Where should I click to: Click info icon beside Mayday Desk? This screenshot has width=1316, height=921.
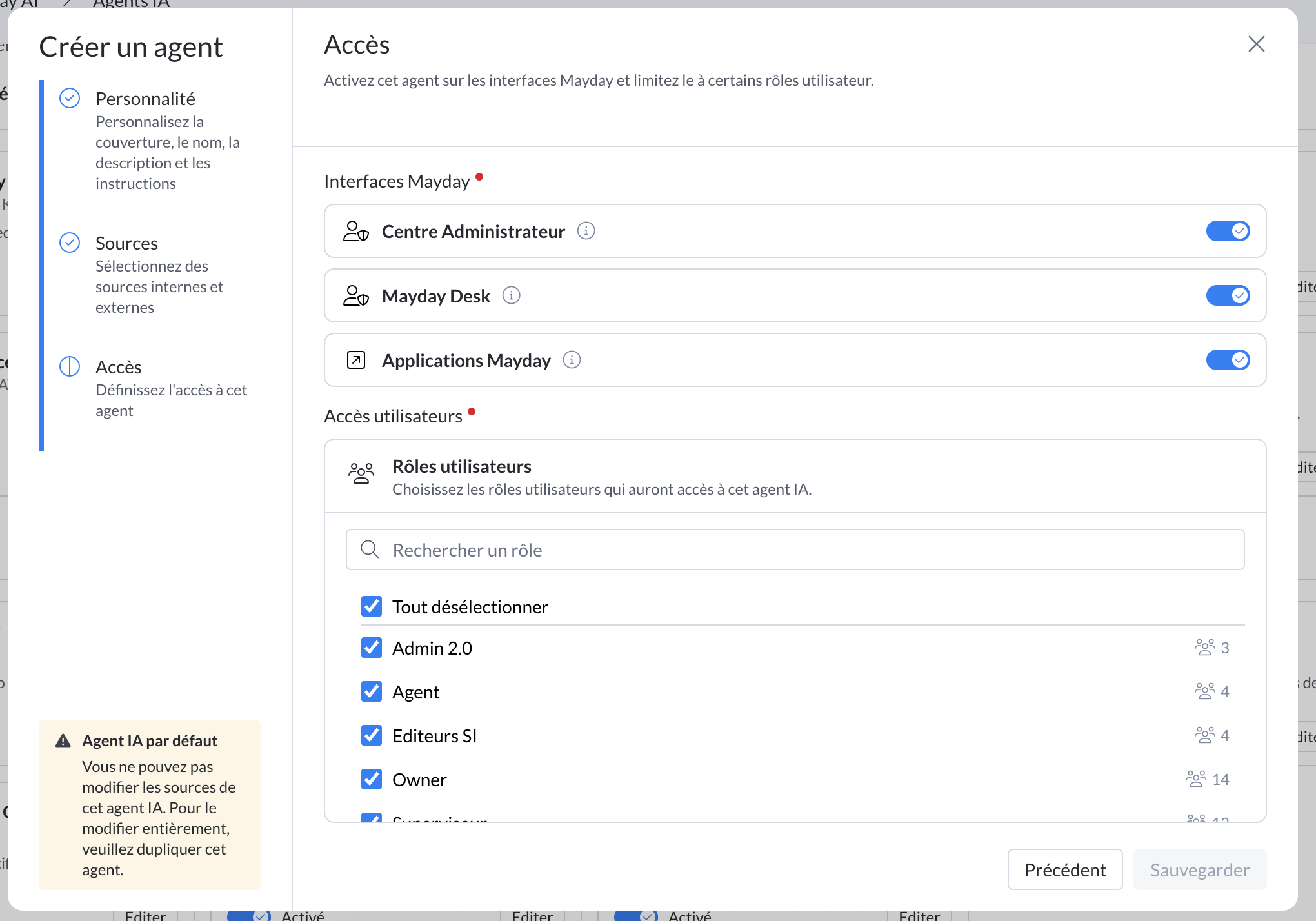click(x=511, y=295)
